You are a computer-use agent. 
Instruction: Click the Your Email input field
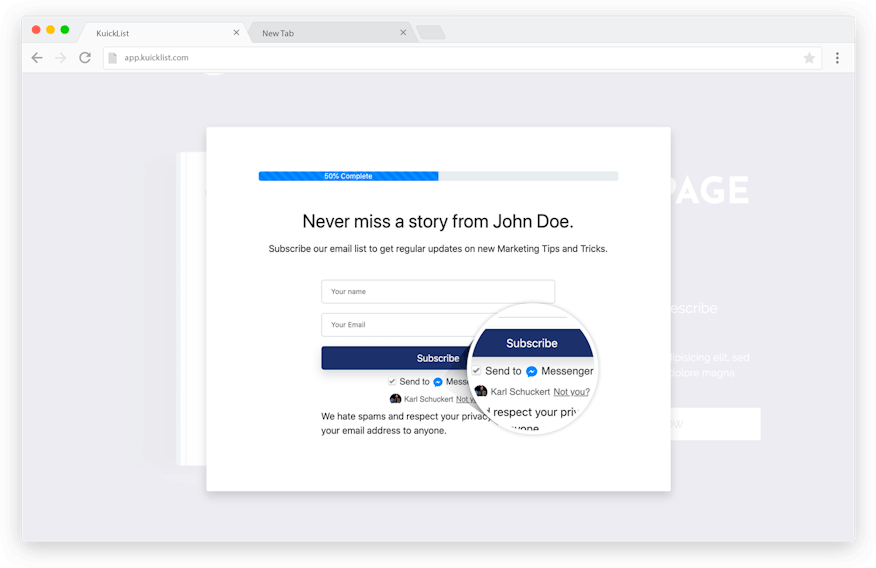click(395, 324)
